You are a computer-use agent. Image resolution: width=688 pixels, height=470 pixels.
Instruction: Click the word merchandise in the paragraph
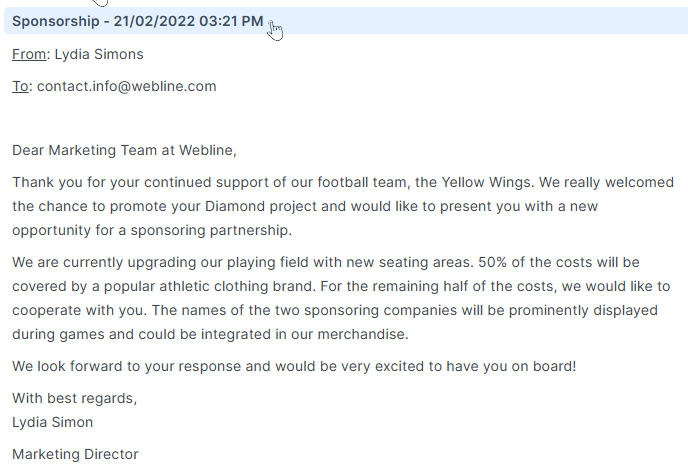tap(361, 334)
